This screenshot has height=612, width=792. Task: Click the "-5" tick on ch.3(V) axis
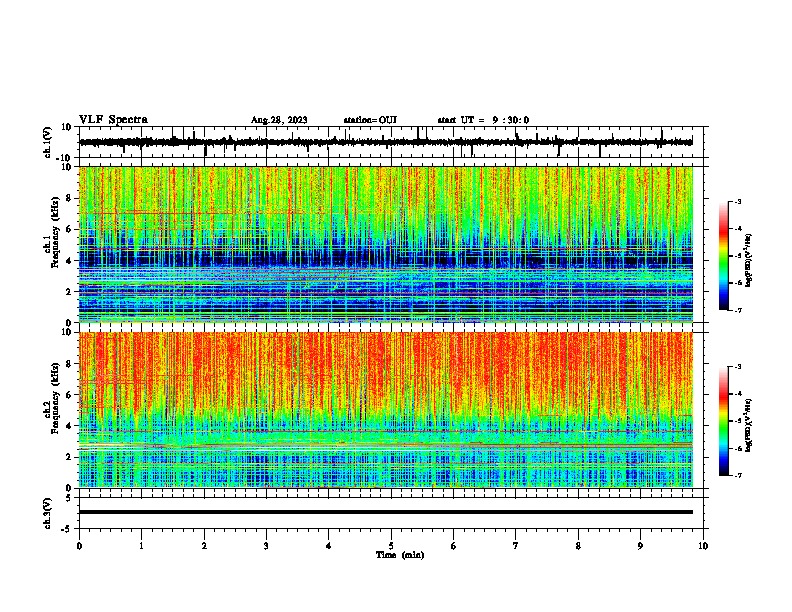pyautogui.click(x=67, y=529)
